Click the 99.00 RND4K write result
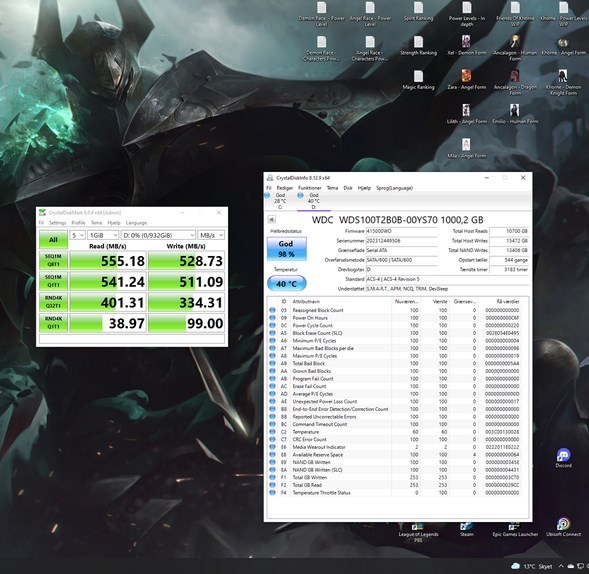This screenshot has height=574, width=589. [187, 323]
